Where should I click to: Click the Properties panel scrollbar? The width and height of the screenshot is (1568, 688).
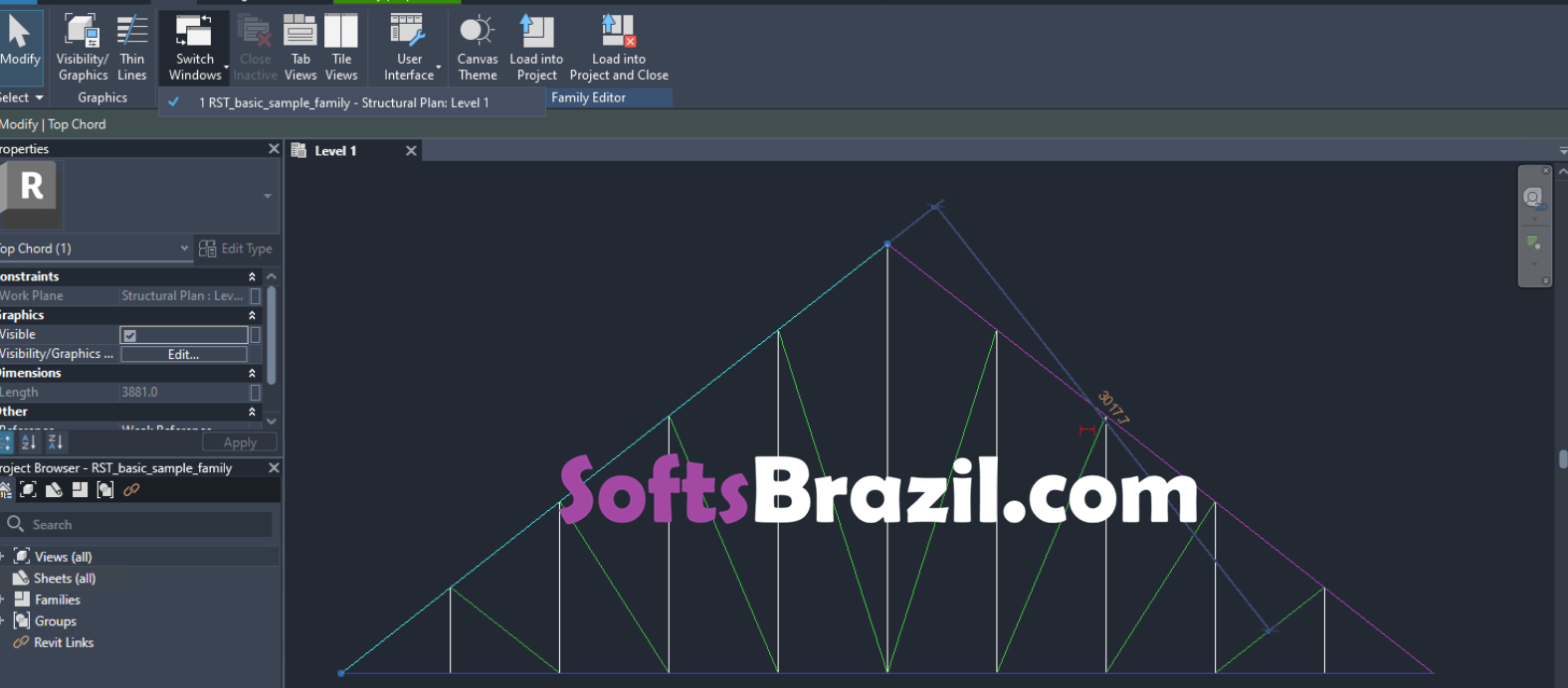pos(271,336)
